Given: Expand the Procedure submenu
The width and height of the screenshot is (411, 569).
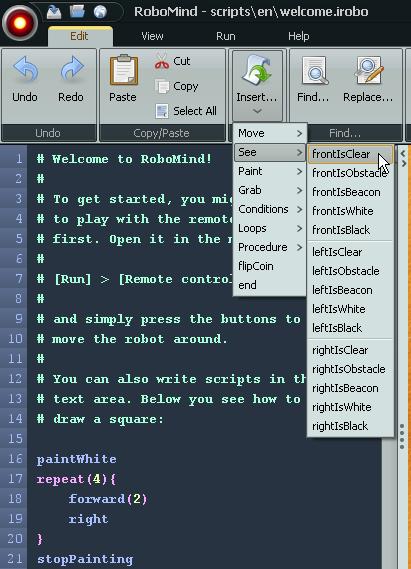Looking at the screenshot, I should point(270,247).
